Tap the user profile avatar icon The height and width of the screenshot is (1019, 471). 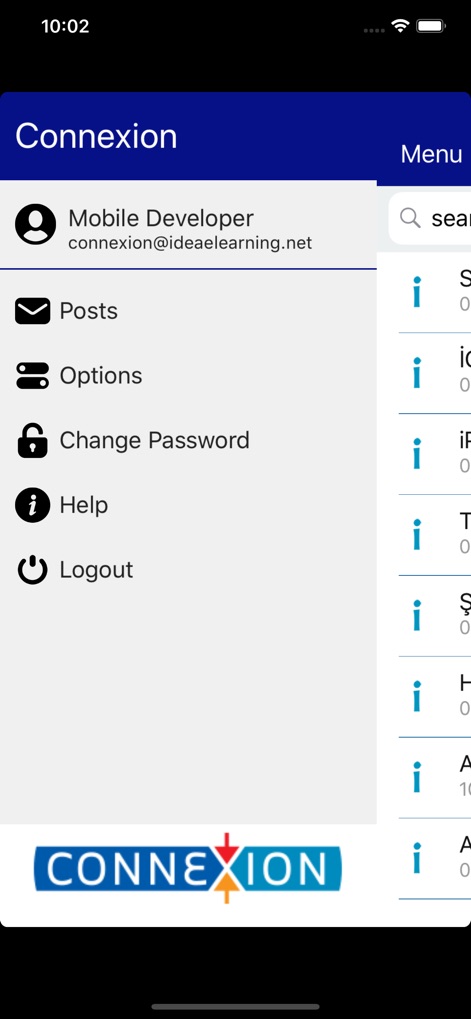point(35,224)
